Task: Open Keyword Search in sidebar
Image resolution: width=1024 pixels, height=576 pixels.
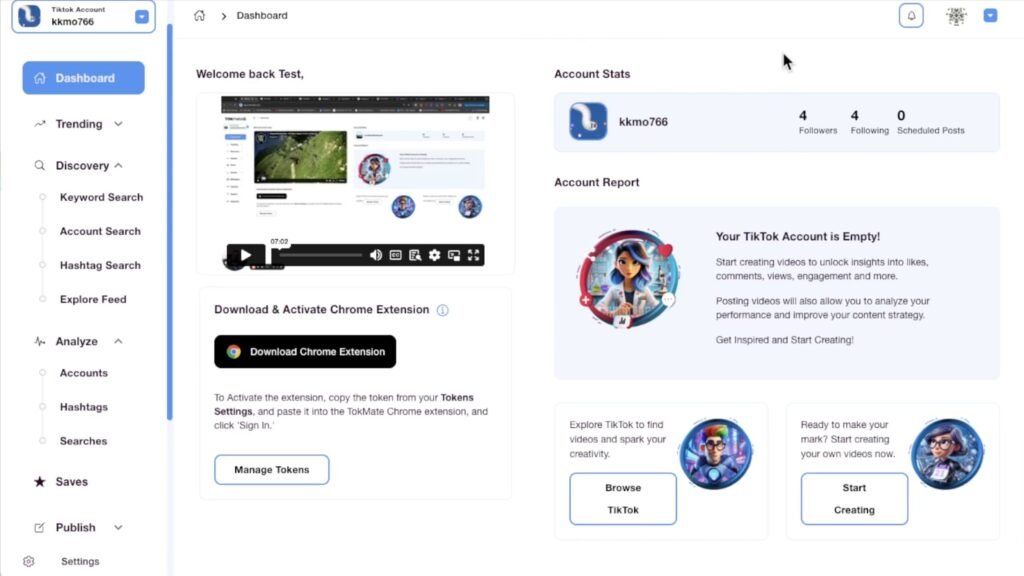Action: tap(101, 198)
